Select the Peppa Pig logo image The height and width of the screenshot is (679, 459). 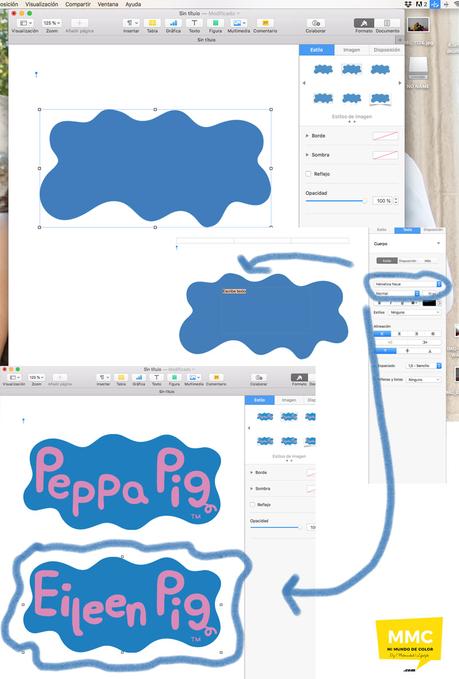coord(122,482)
